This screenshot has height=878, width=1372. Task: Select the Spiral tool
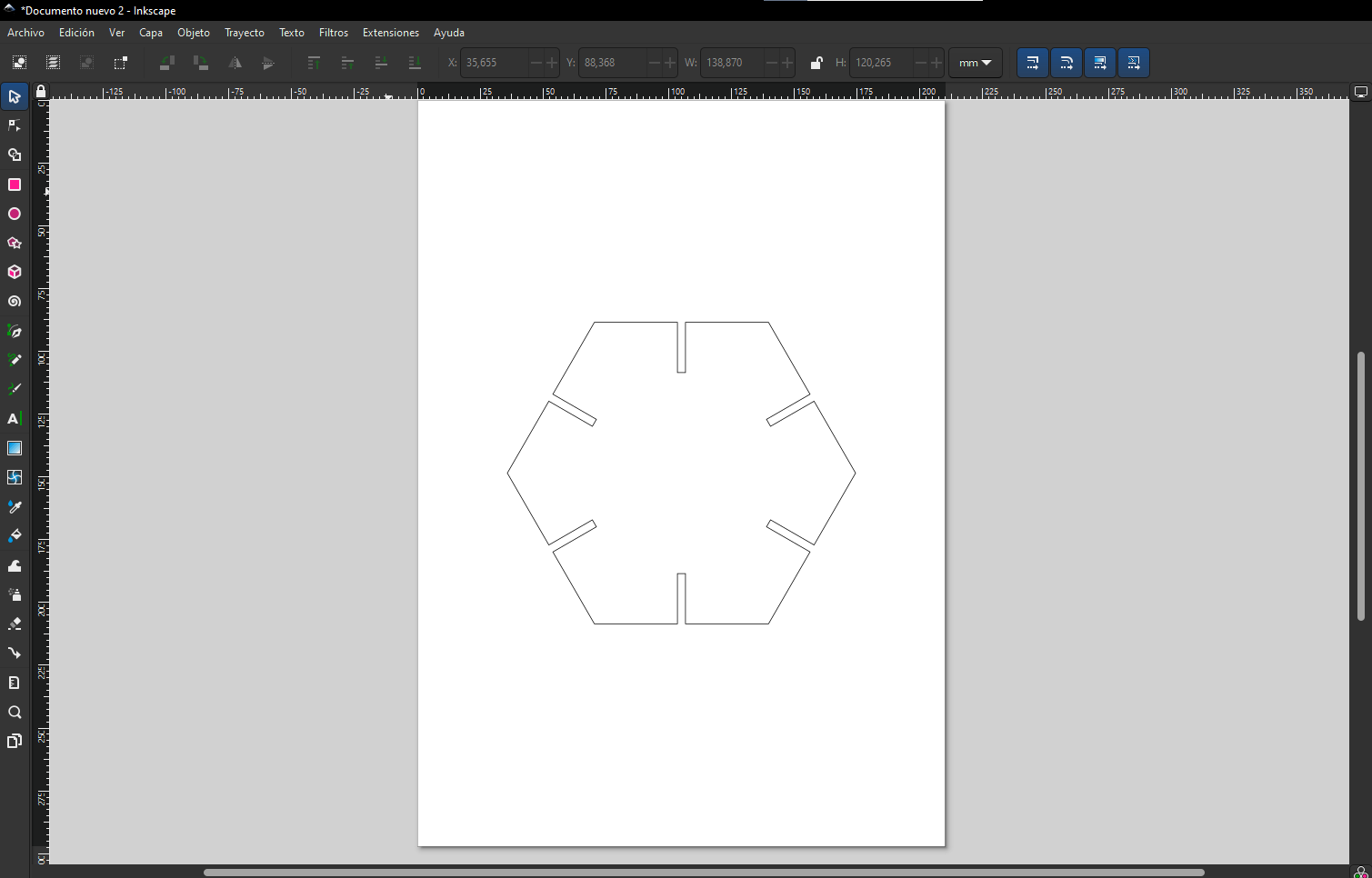[15, 302]
